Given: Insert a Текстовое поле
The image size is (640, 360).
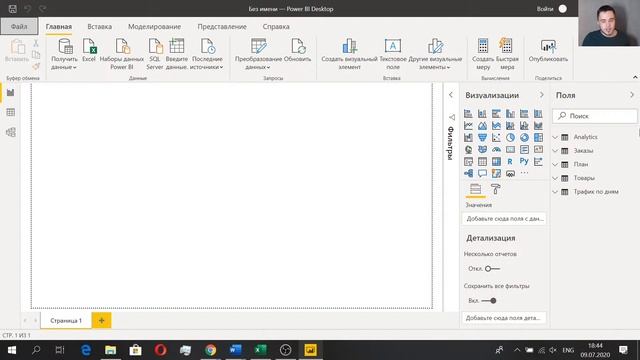Looking at the screenshot, I should pyautogui.click(x=393, y=55).
